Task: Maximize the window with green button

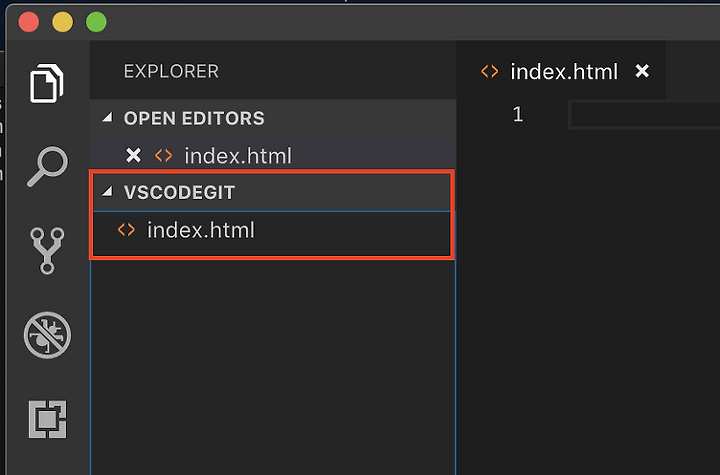Action: click(x=96, y=22)
